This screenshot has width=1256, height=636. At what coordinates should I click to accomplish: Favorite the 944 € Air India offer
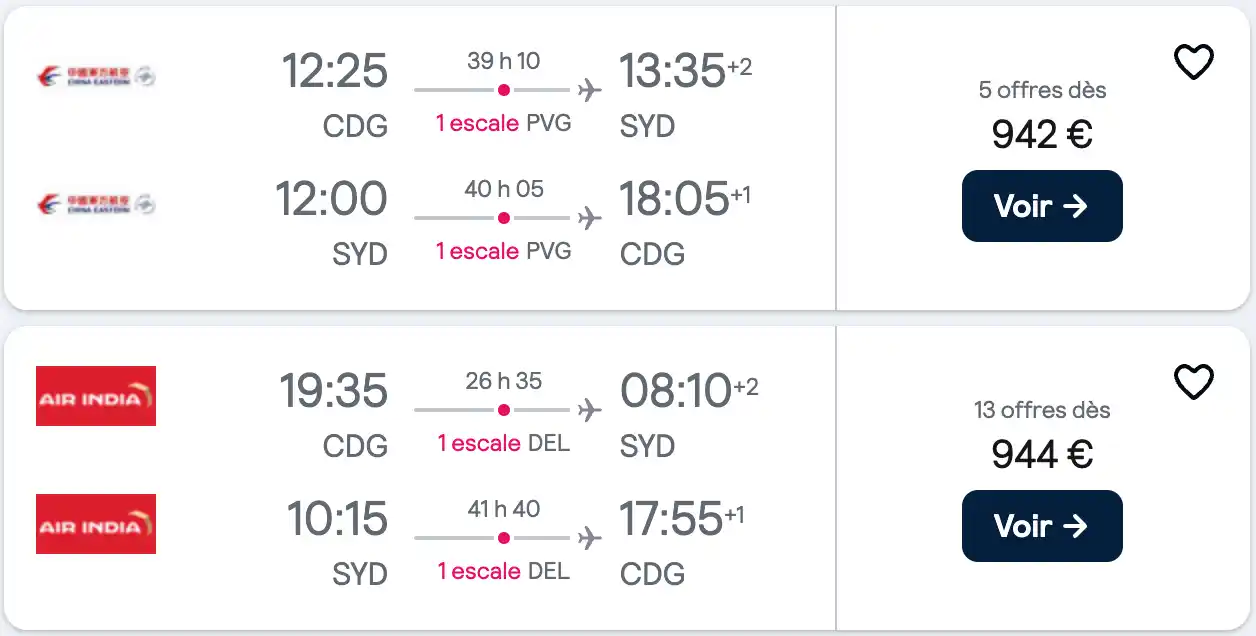pos(1193,383)
